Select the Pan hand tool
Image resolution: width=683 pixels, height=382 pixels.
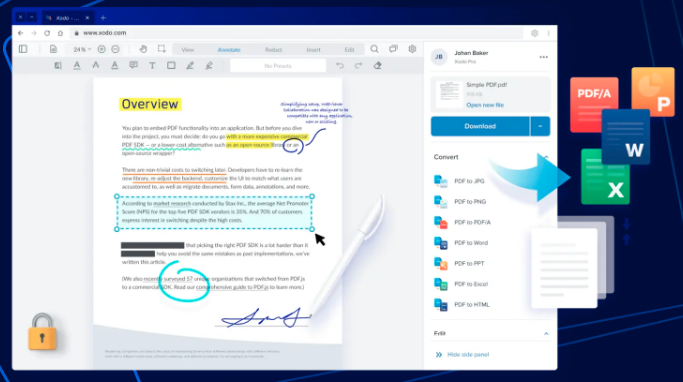pyautogui.click(x=143, y=49)
